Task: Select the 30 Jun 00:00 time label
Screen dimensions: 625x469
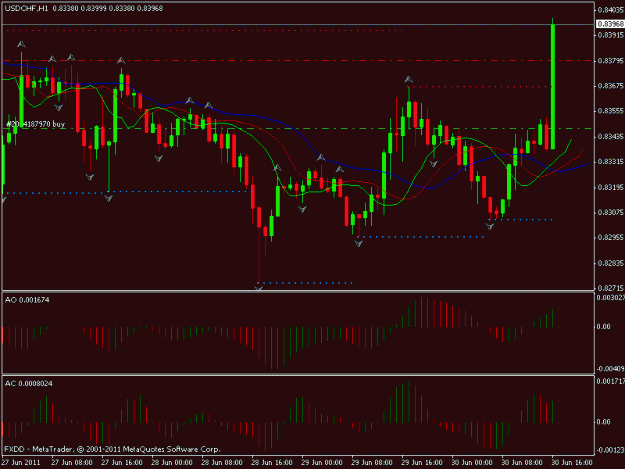Action: click(472, 462)
